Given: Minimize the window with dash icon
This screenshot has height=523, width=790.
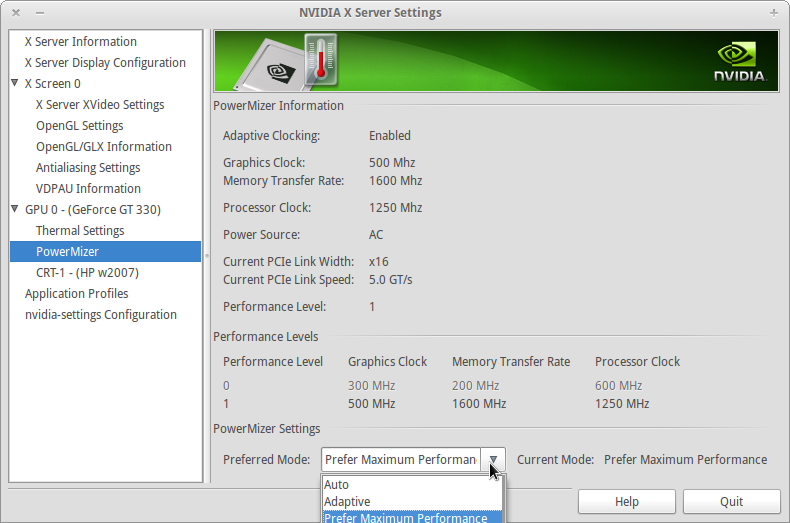Looking at the screenshot, I should 40,13.
